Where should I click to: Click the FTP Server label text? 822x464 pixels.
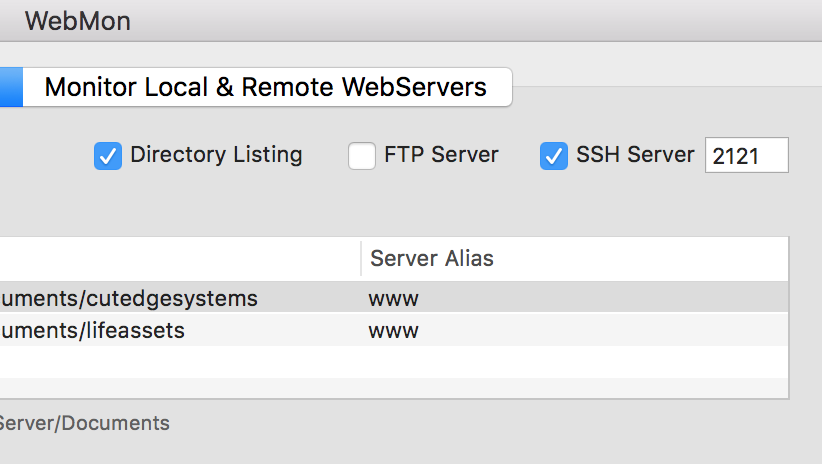pyautogui.click(x=441, y=155)
